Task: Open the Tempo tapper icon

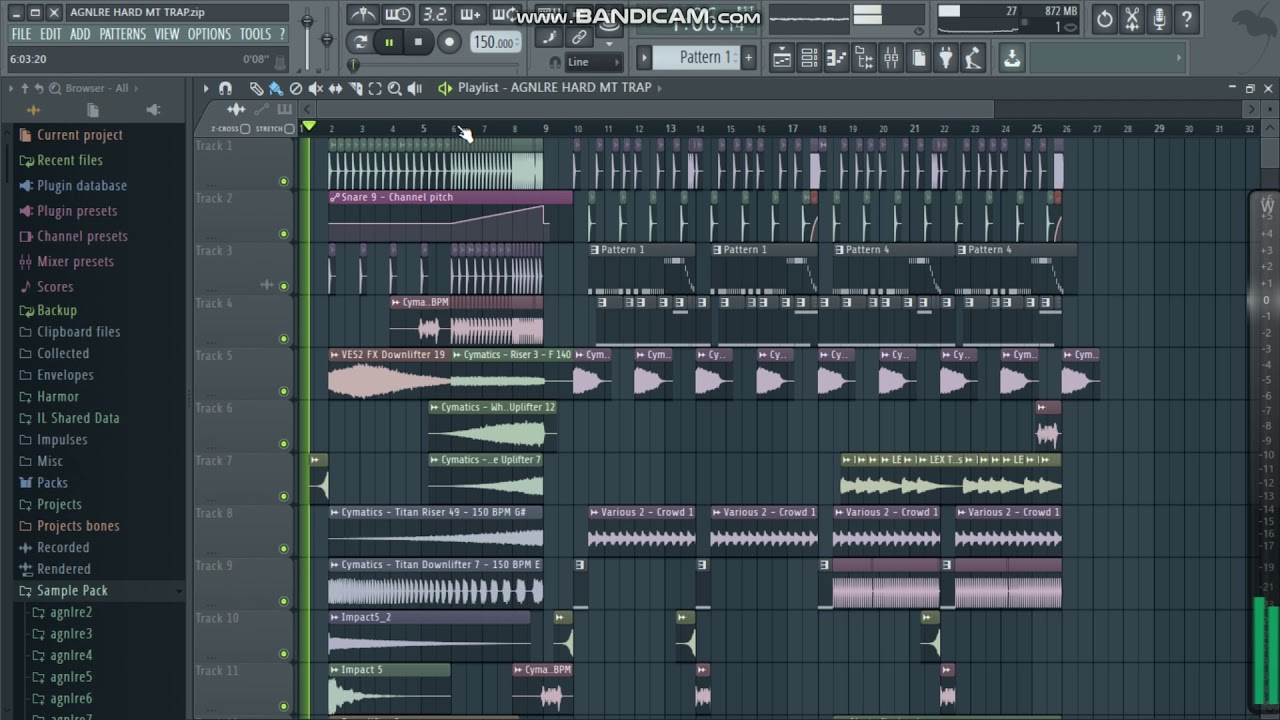Action: click(972, 58)
